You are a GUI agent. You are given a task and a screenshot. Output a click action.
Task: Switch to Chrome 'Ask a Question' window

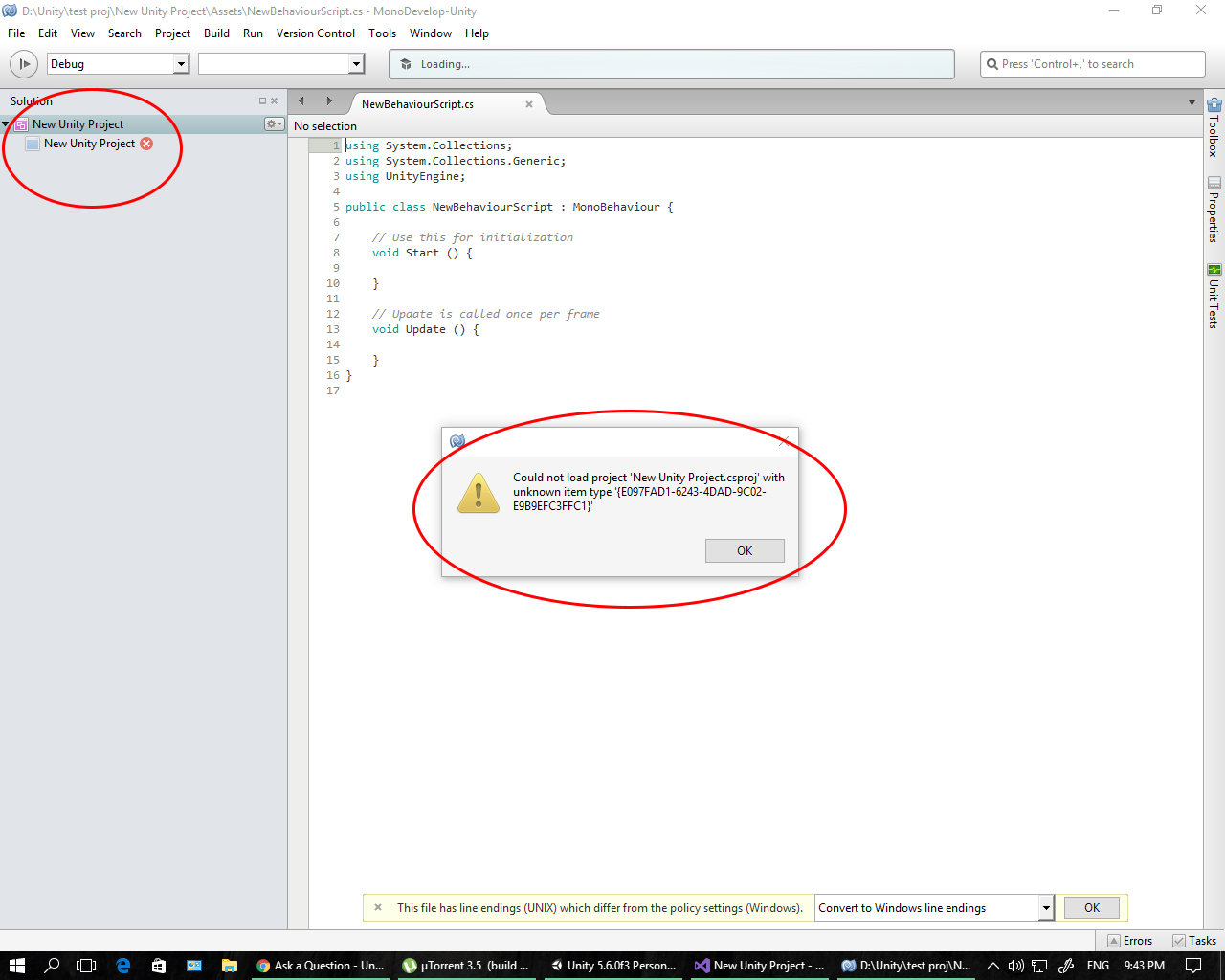coord(320,966)
